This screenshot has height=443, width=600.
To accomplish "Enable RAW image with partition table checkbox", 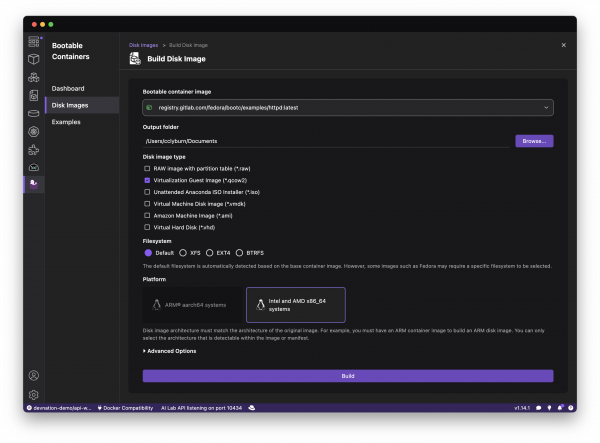I will click(x=148, y=168).
